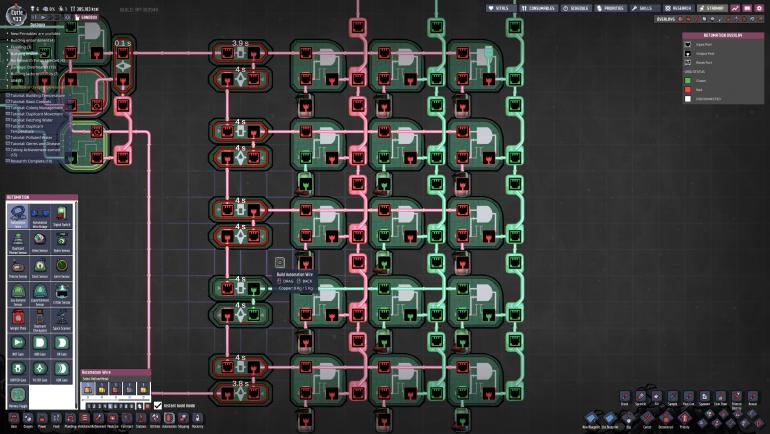Select the sandbox Fill tool
The width and height of the screenshot is (770, 434).
[x=657, y=397]
